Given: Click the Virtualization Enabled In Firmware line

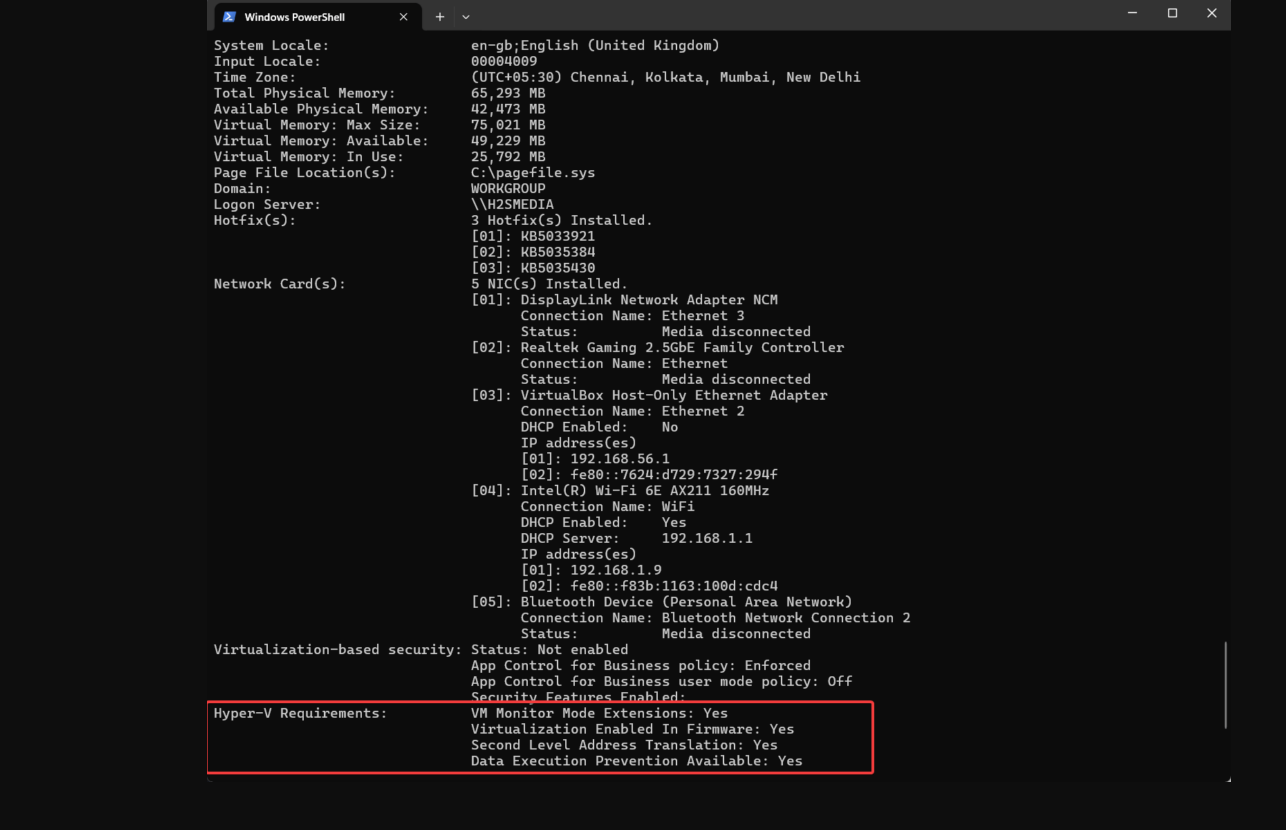Looking at the screenshot, I should coord(632,728).
